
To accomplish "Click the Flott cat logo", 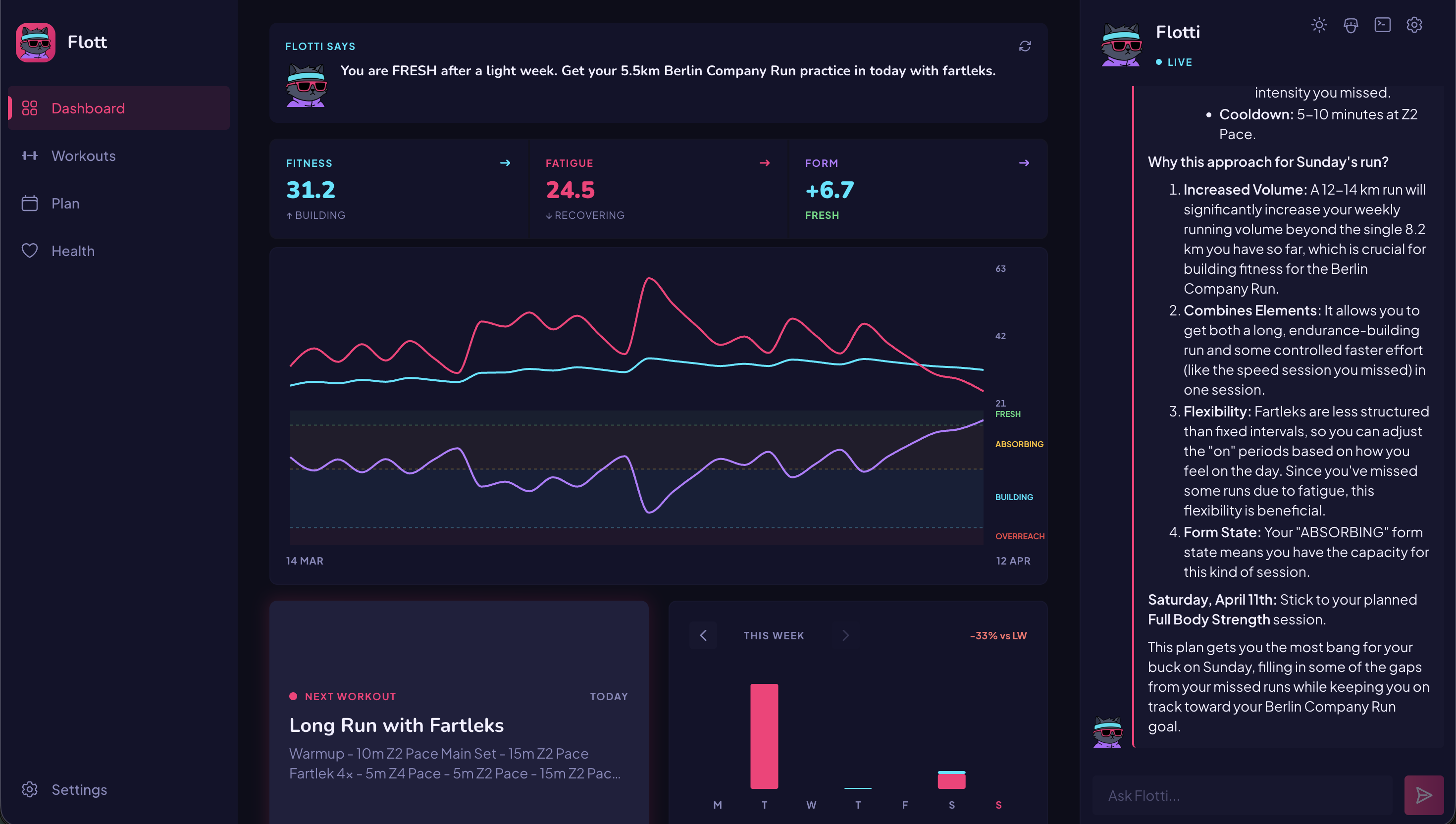I will (36, 43).
